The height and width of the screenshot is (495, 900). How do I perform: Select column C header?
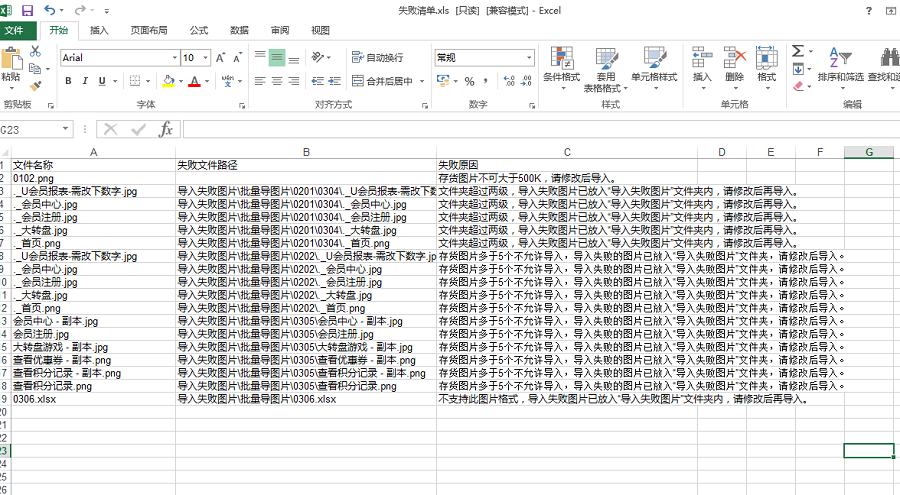tap(567, 152)
